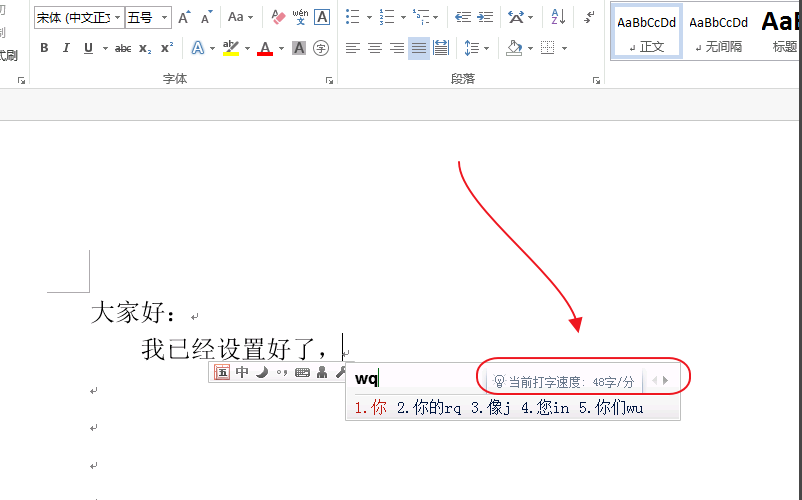Open highlight color dropdown arrow

coord(248,49)
